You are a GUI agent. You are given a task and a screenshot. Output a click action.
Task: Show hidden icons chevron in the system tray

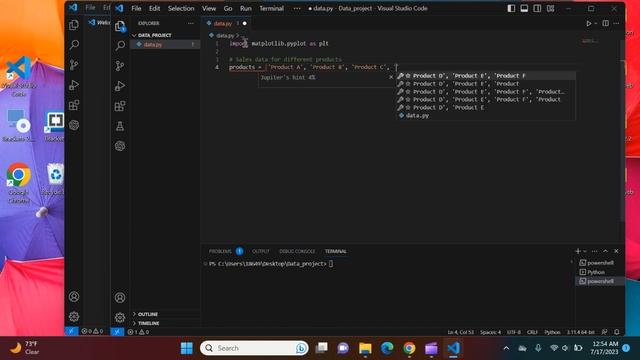point(506,348)
